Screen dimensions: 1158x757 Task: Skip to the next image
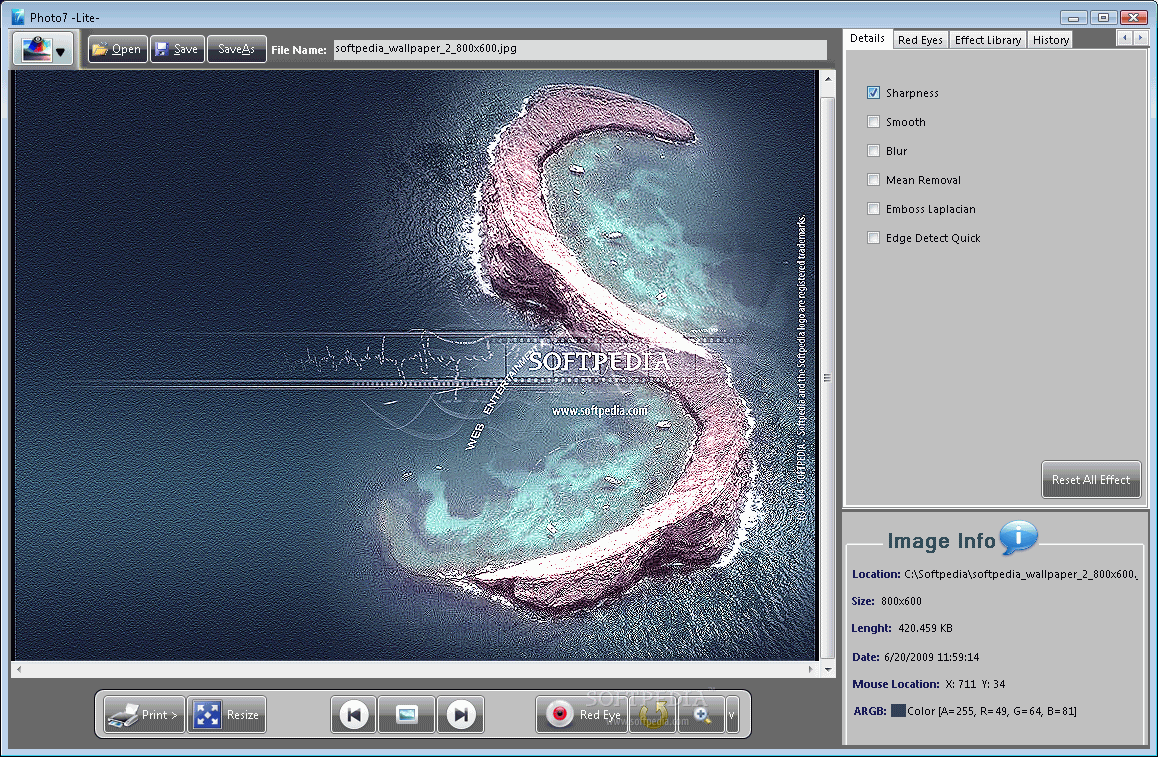coord(461,714)
